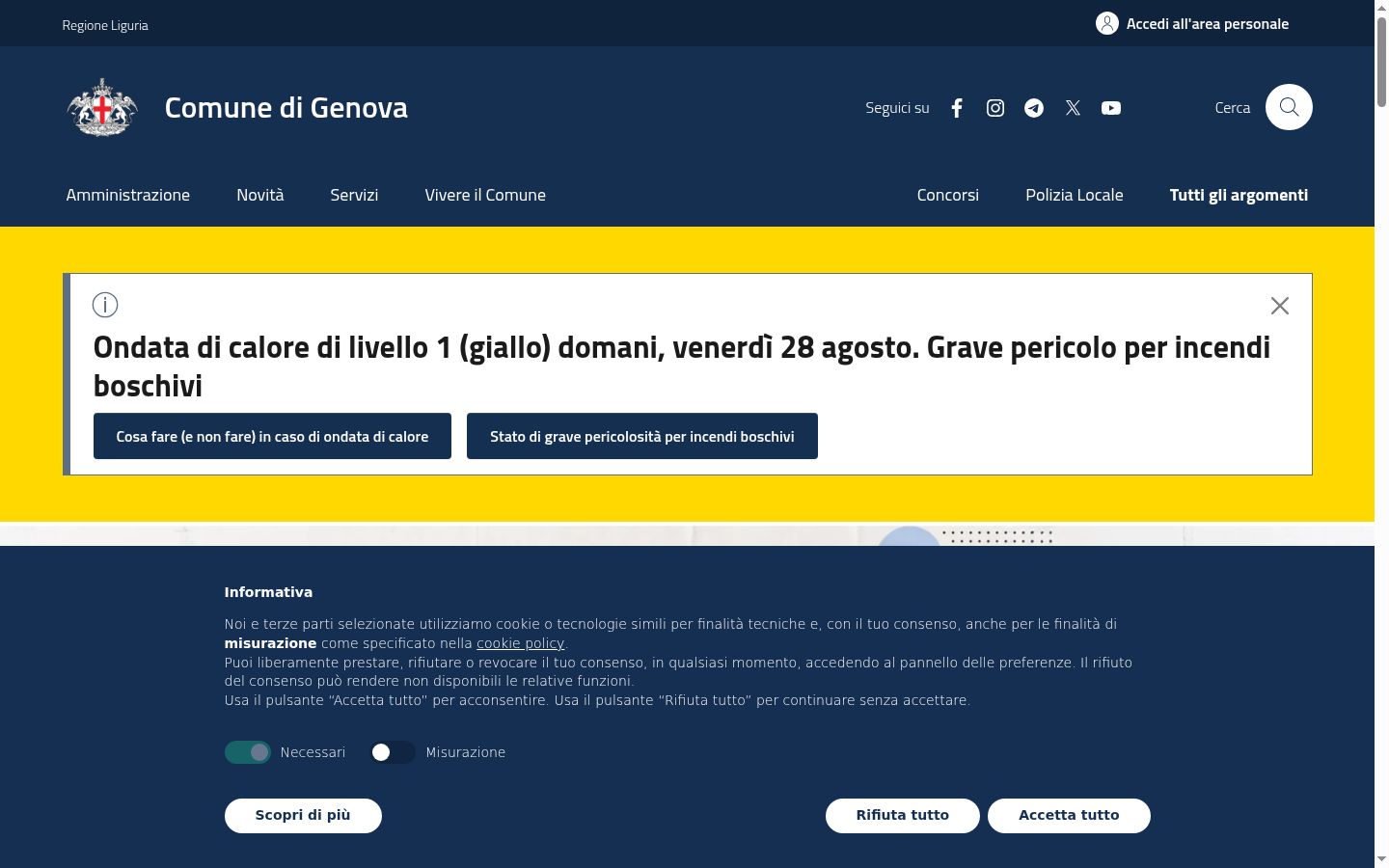
Task: Open the Servizi menu item
Action: point(354,195)
